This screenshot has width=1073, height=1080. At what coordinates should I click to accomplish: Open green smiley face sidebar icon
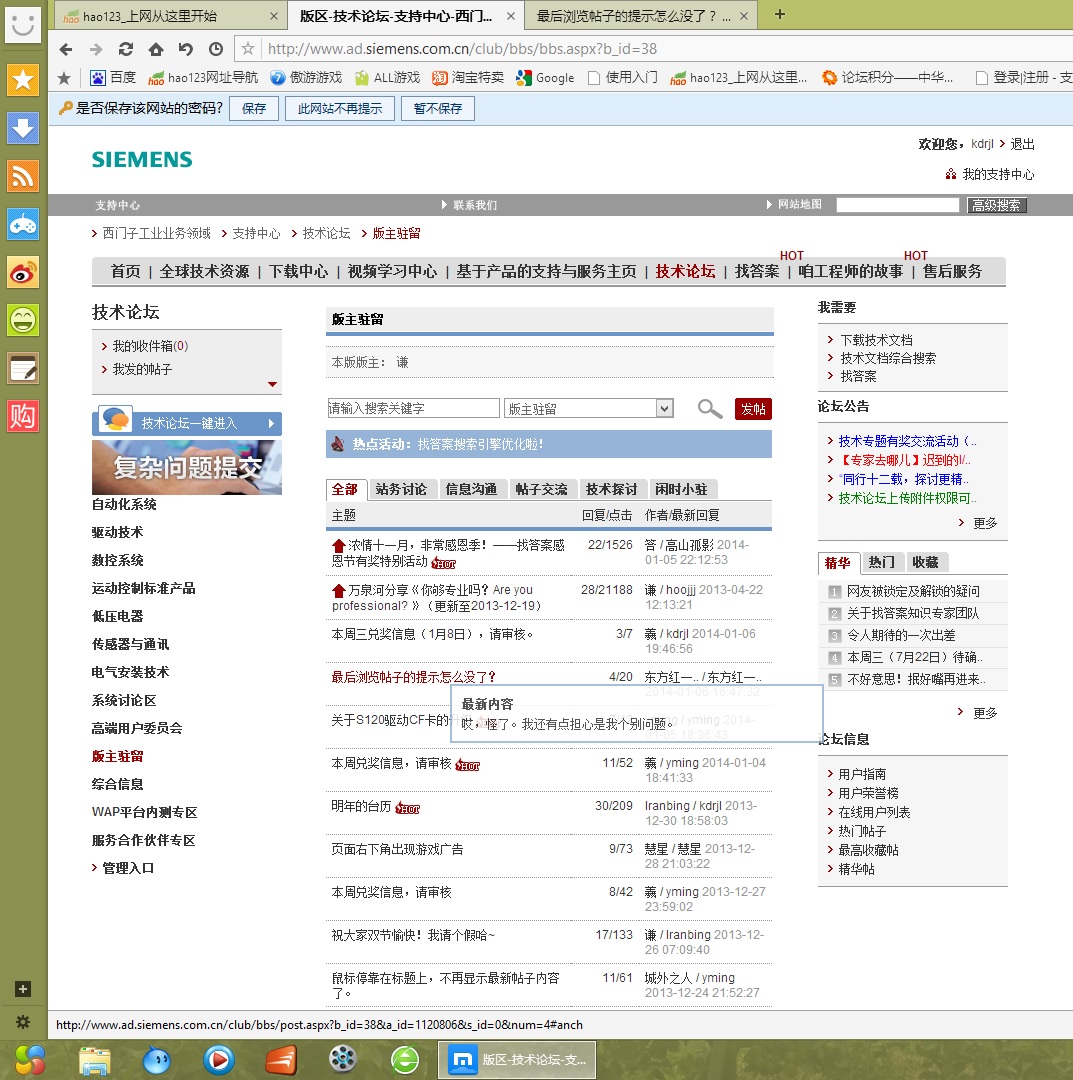click(x=23, y=320)
